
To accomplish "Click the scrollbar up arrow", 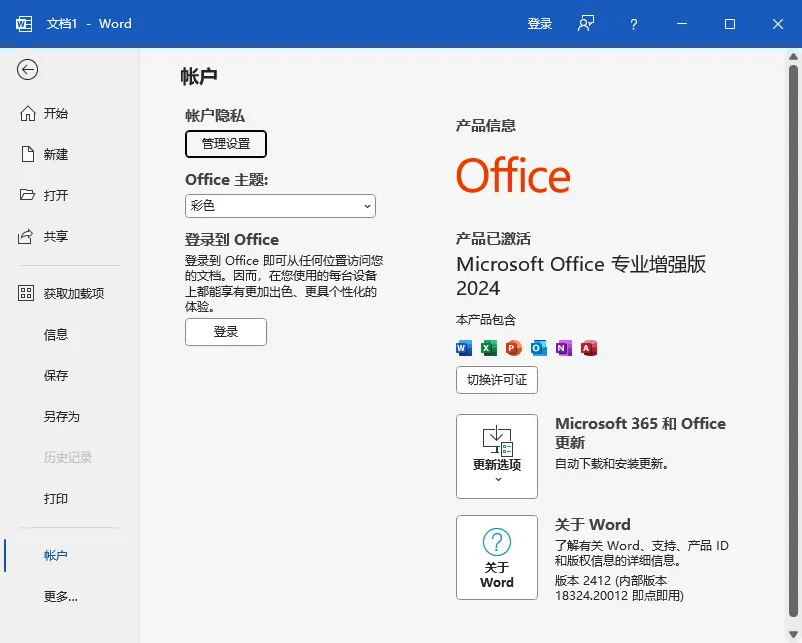I will 793,56.
